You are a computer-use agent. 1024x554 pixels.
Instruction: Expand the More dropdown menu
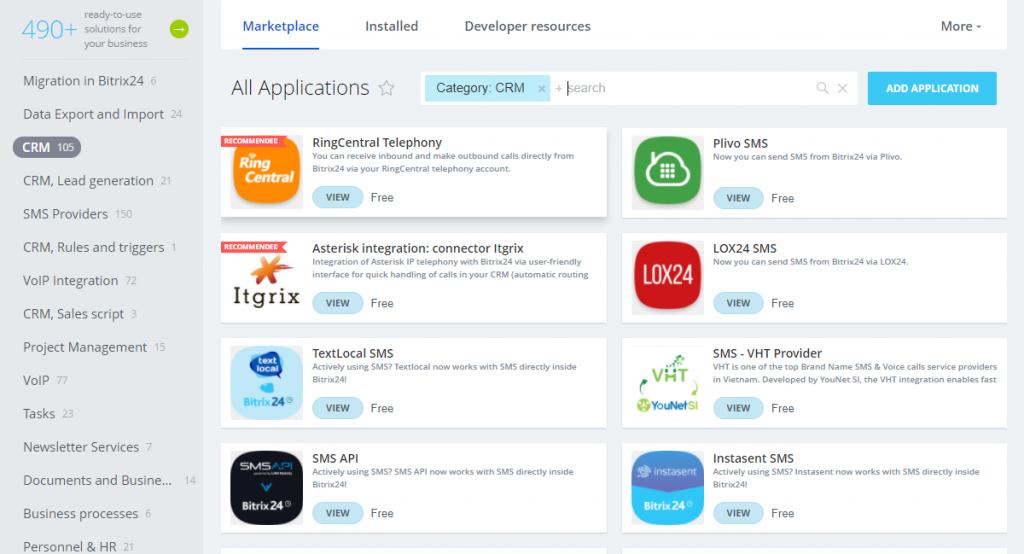click(x=961, y=26)
